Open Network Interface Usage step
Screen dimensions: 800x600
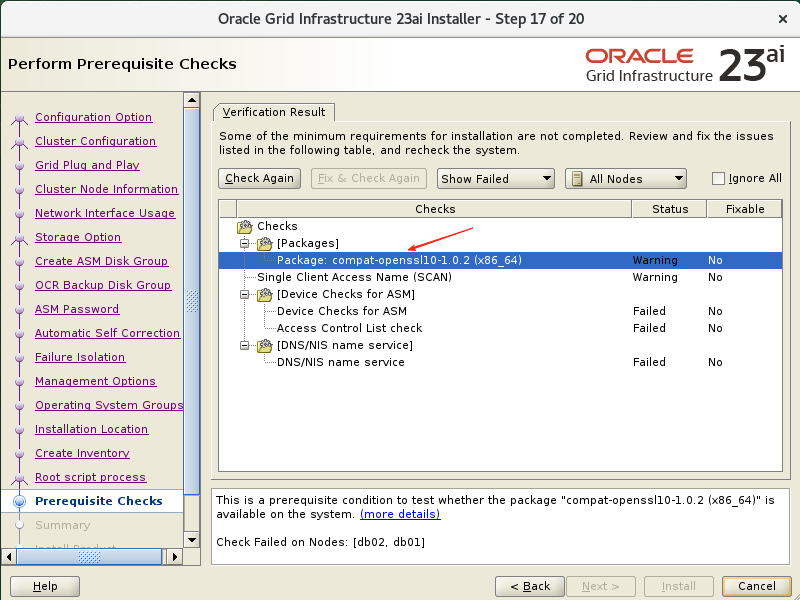[x=105, y=213]
